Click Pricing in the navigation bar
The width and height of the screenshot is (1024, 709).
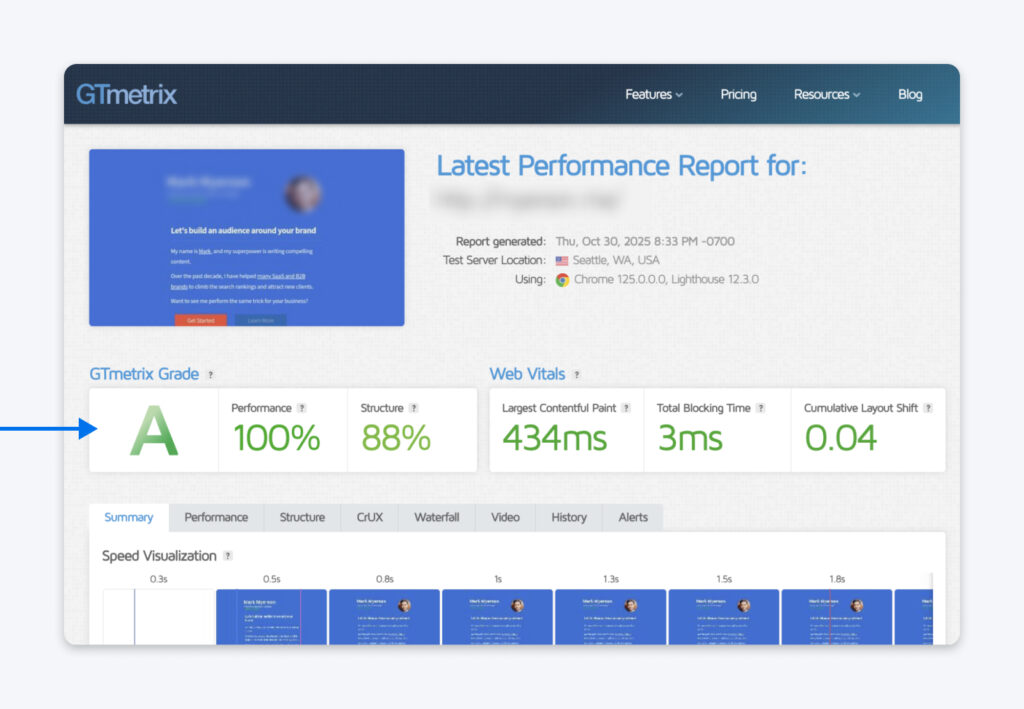(x=739, y=94)
